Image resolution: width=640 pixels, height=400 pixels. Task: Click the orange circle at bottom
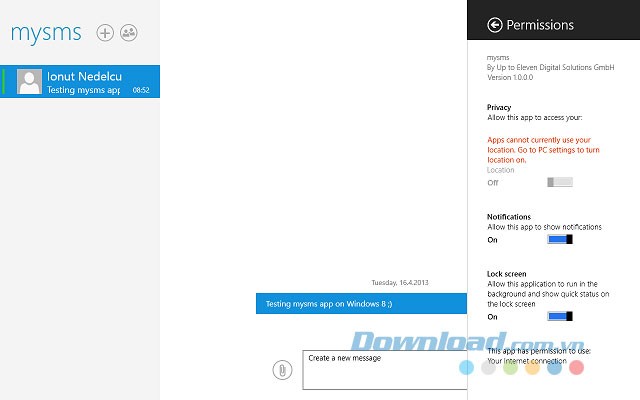pyautogui.click(x=532, y=368)
